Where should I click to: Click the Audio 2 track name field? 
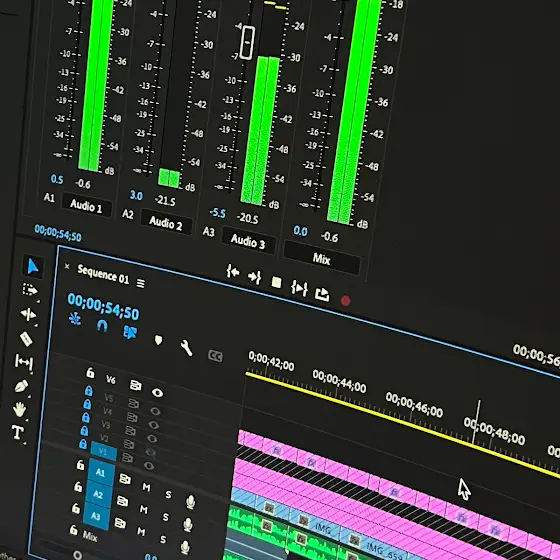pyautogui.click(x=166, y=223)
